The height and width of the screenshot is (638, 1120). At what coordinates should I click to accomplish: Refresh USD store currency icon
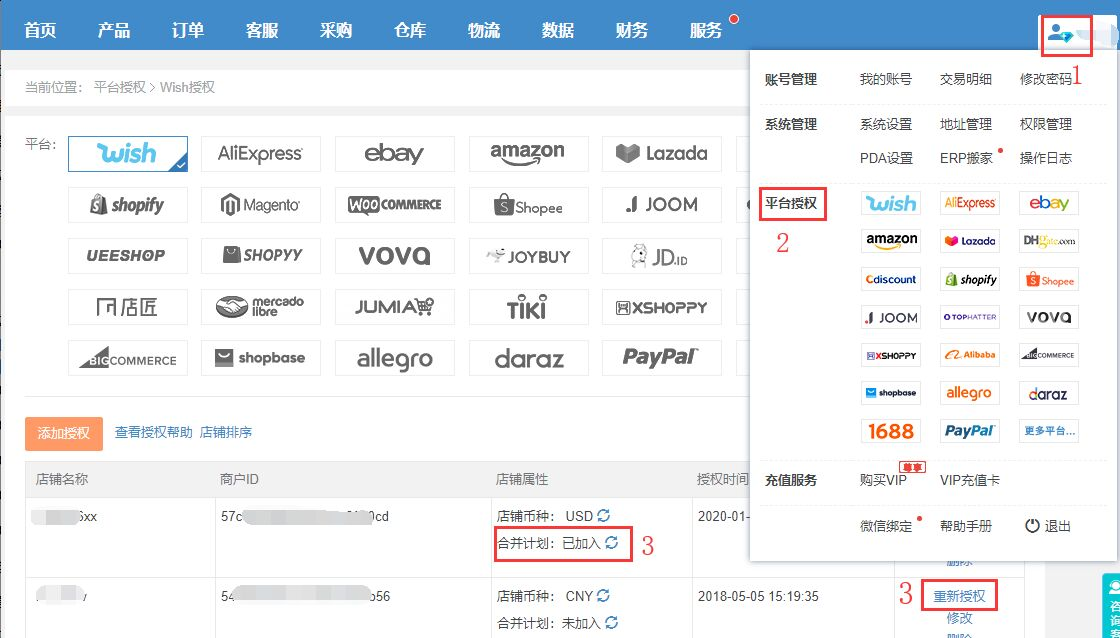click(604, 515)
